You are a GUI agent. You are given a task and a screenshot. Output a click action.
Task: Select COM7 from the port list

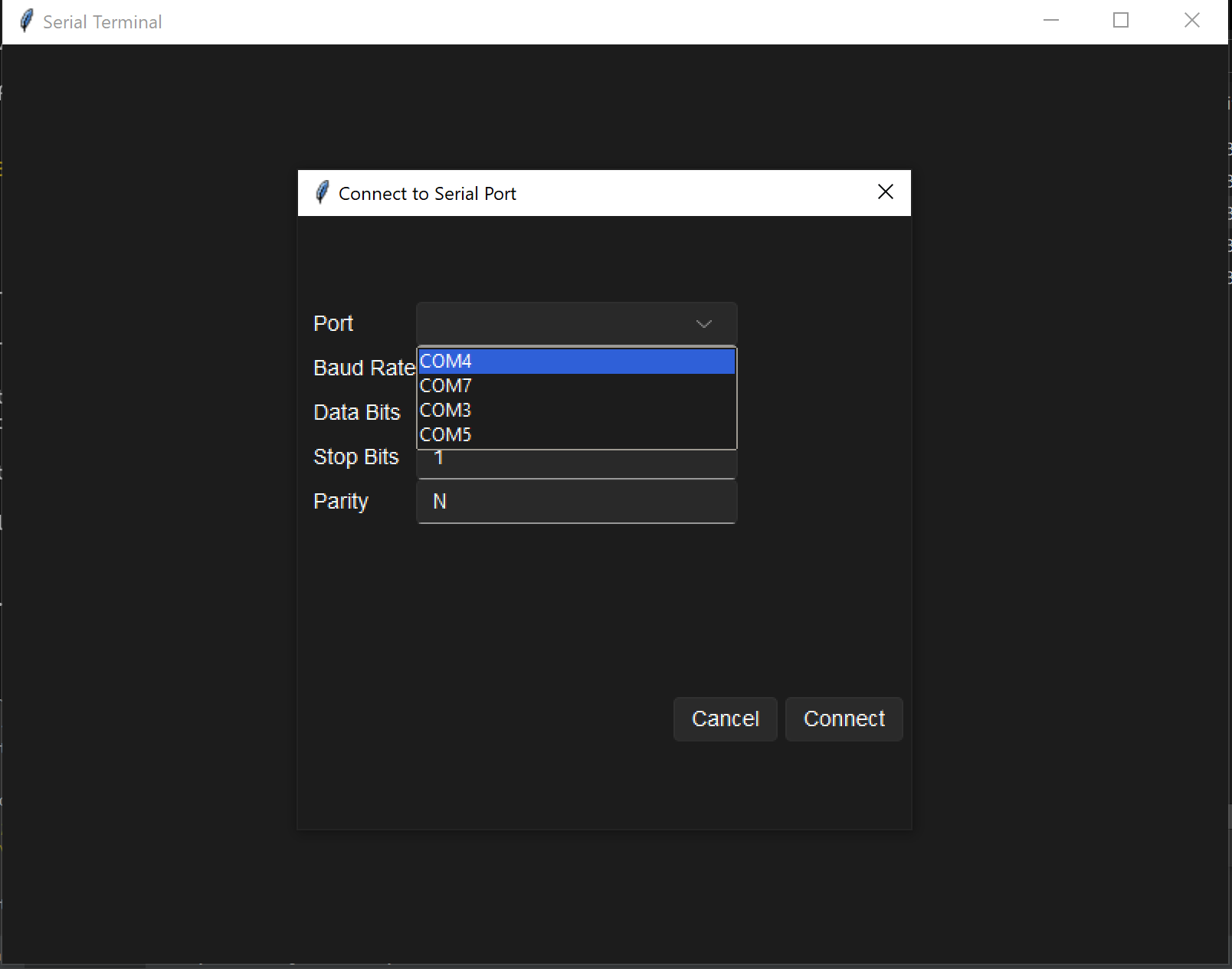pos(577,385)
